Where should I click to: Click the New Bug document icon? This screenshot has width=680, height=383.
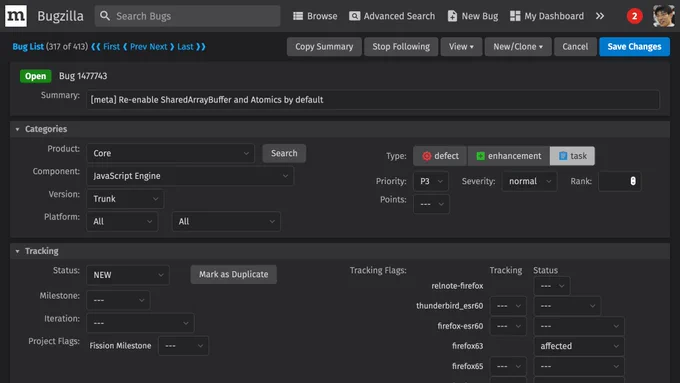pos(452,16)
